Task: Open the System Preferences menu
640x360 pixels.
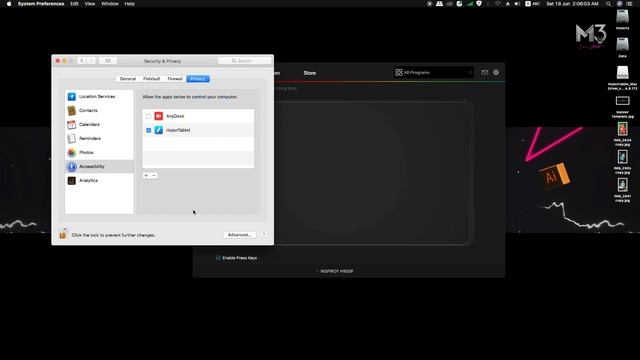Action: [x=41, y=4]
